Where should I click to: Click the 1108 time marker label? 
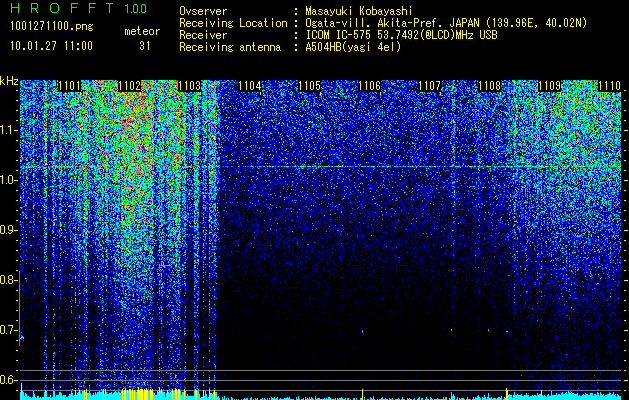pyautogui.click(x=490, y=86)
